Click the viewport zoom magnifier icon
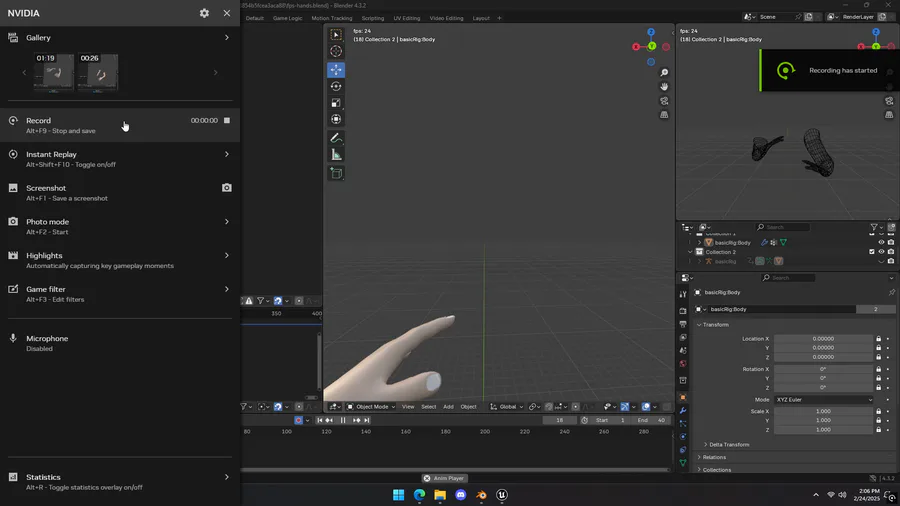Screen dimensions: 900x506 [664, 72]
